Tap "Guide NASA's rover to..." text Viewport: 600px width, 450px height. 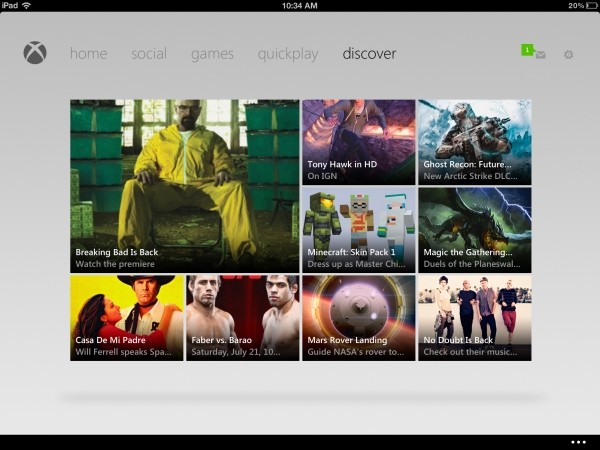(x=355, y=352)
